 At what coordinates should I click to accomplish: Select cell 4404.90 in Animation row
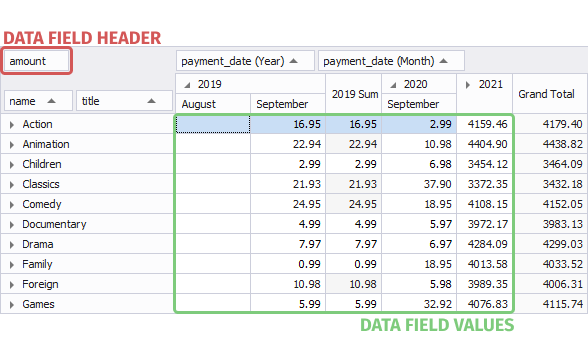(x=484, y=144)
